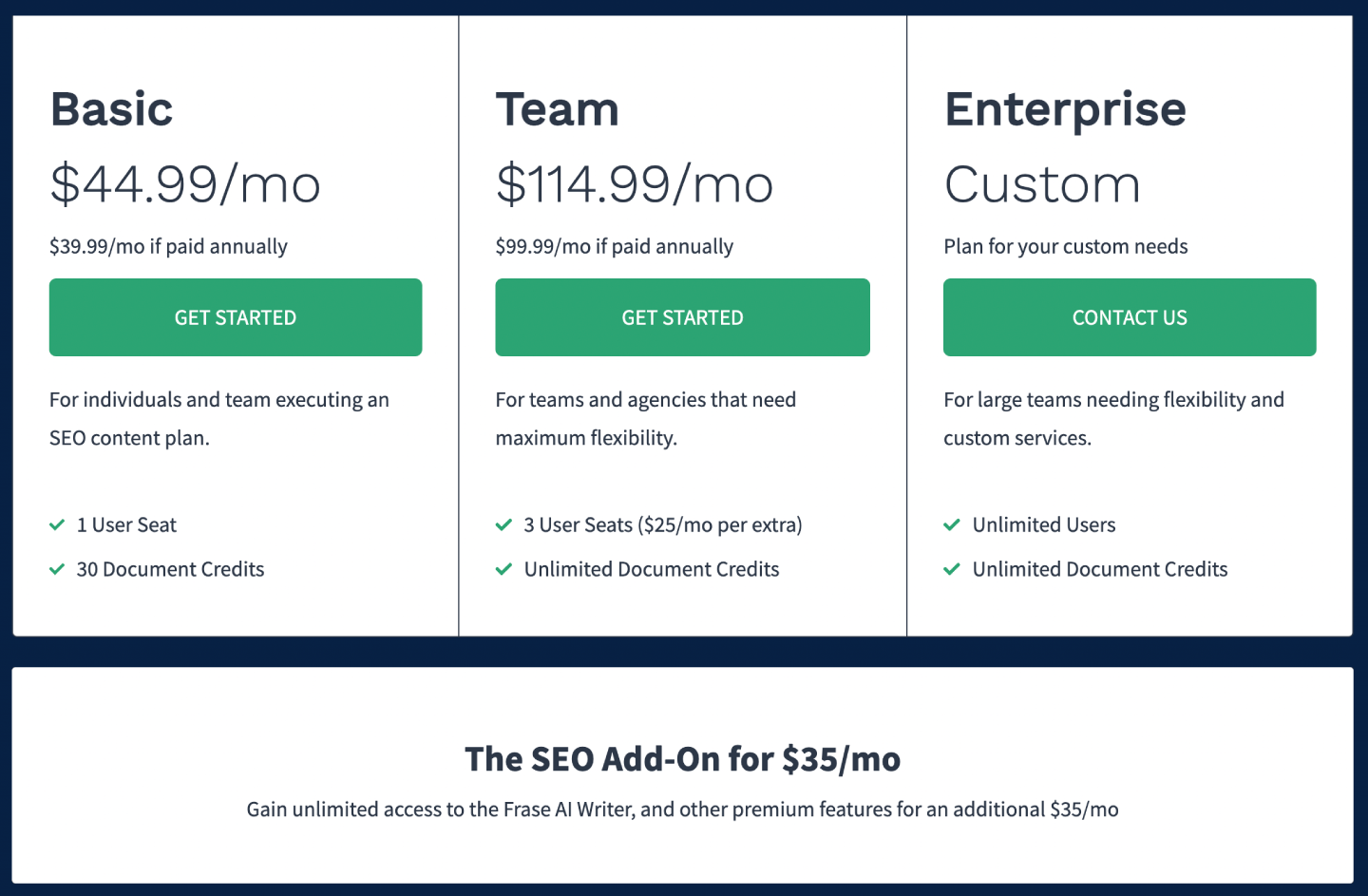Click the checkmark beside 3 User Seats
Viewport: 1368px width, 896px height.
pos(503,524)
